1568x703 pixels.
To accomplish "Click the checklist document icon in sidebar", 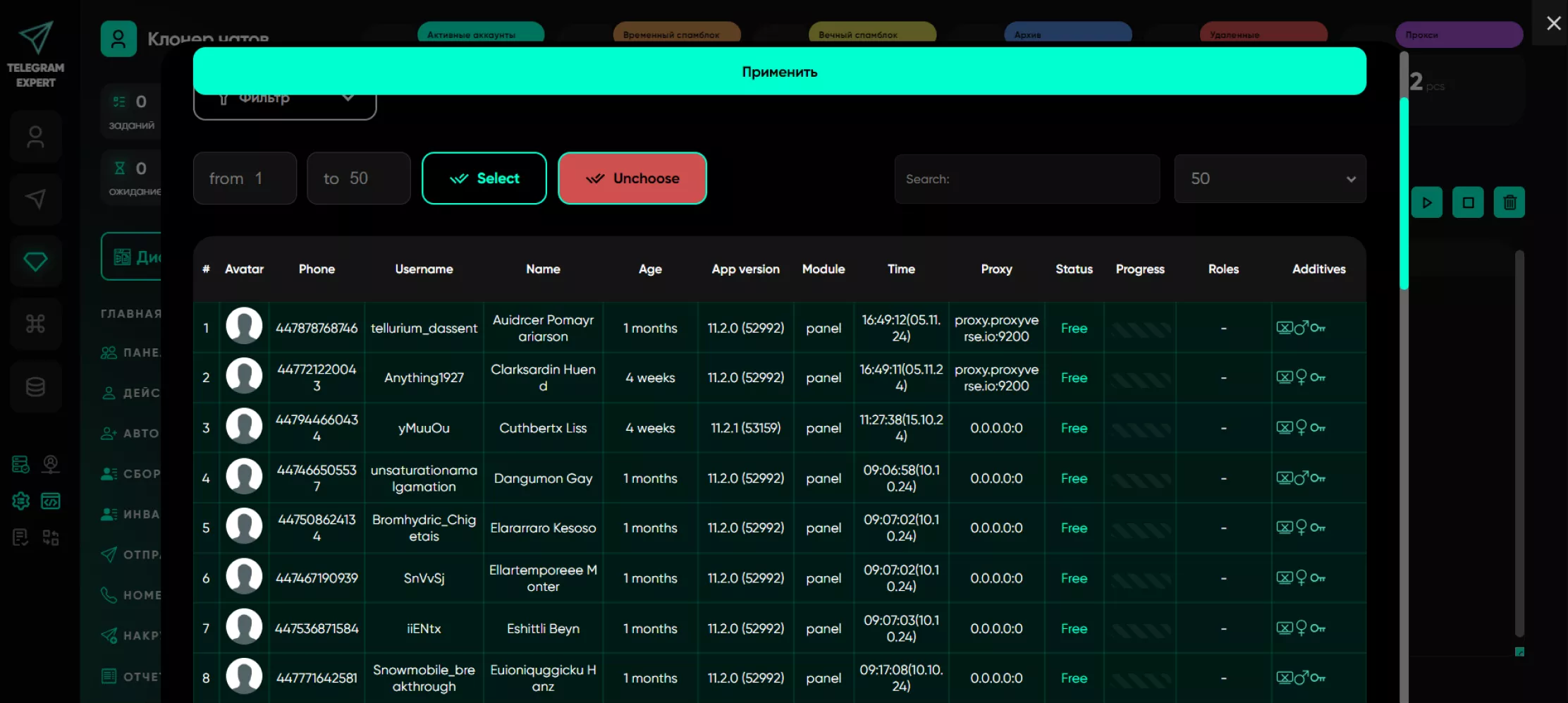I will click(20, 538).
